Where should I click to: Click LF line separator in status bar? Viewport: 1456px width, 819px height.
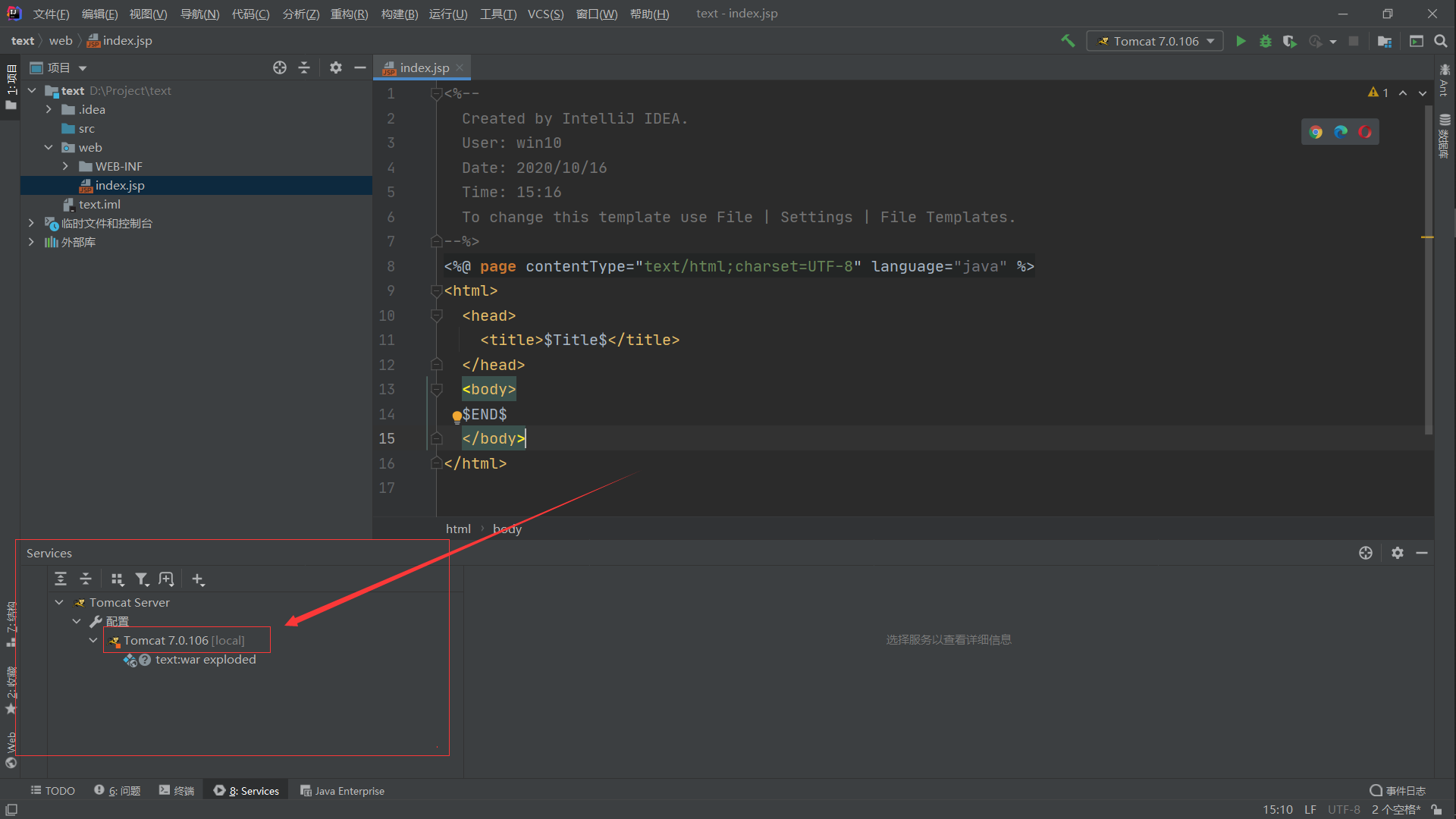(1310, 810)
